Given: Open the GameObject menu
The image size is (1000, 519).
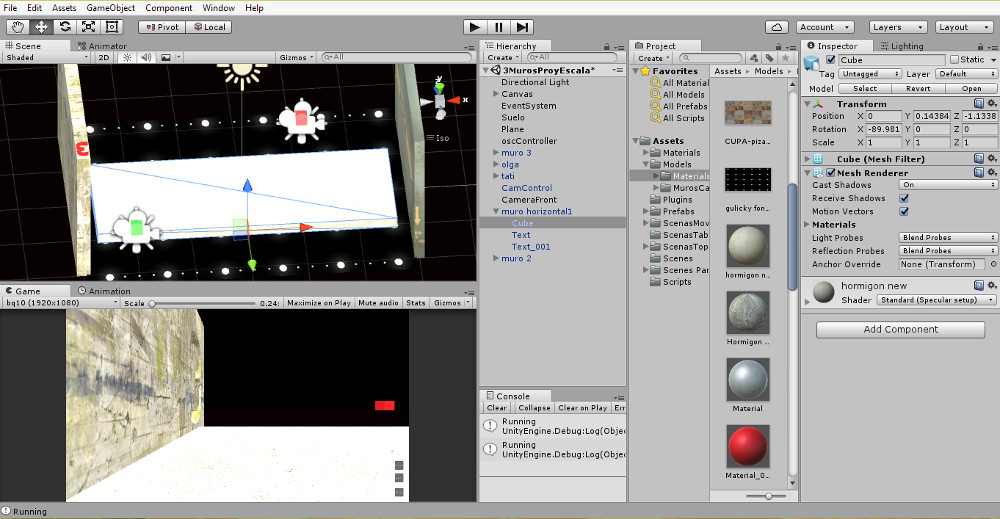Looking at the screenshot, I should tap(110, 8).
